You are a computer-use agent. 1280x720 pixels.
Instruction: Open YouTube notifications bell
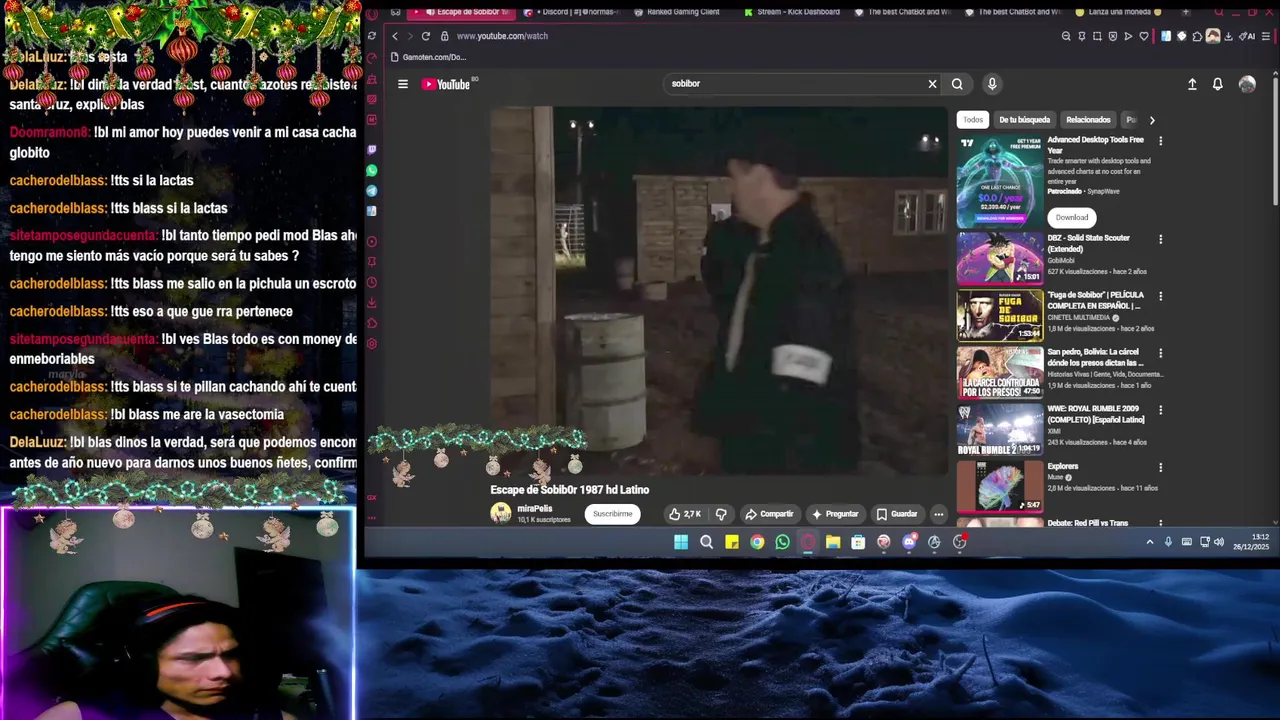1217,84
